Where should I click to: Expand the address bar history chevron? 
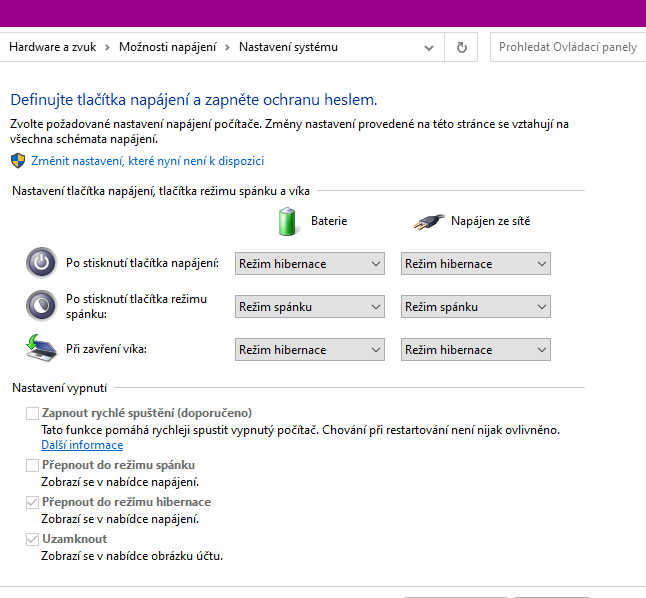429,47
